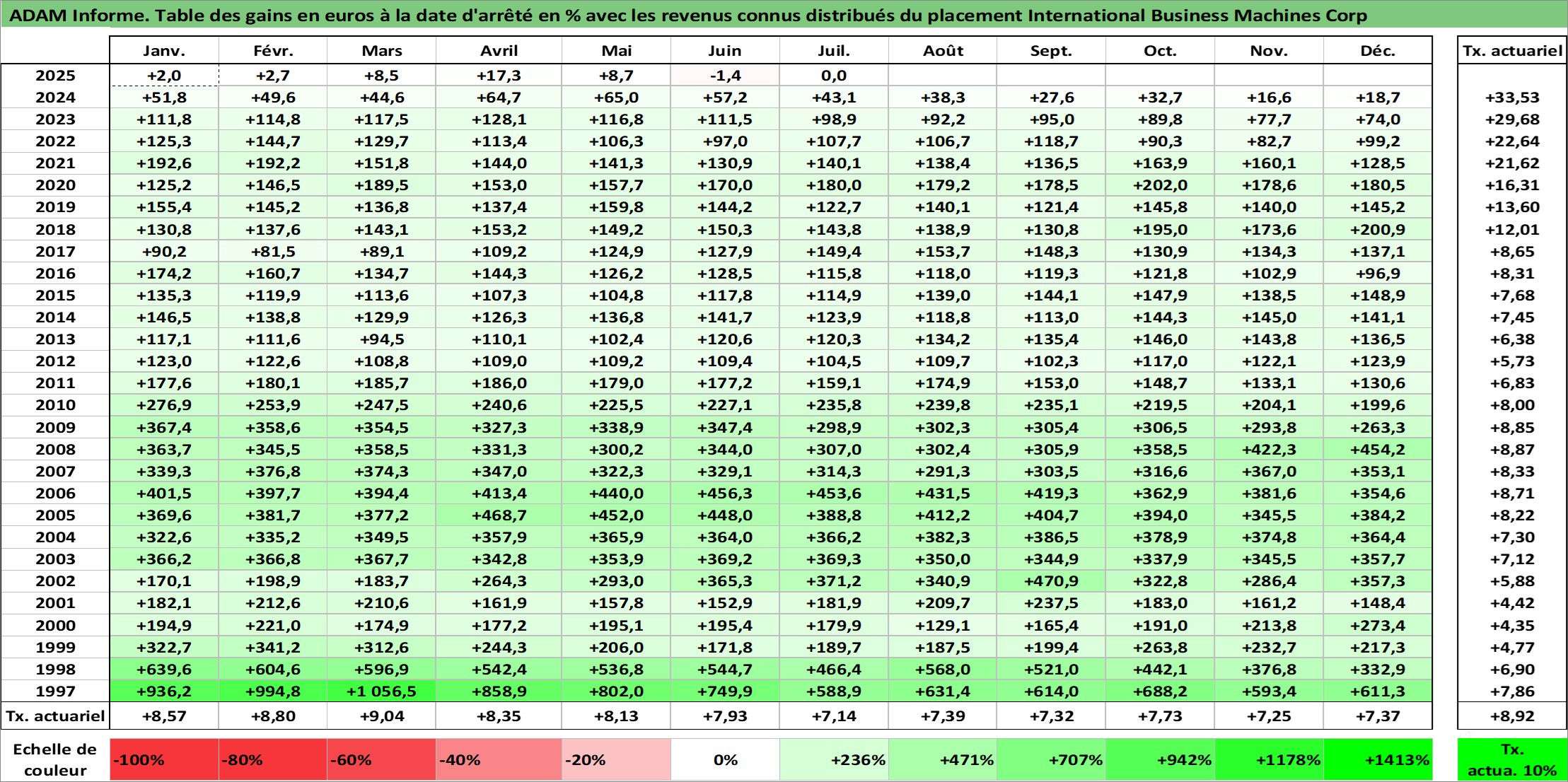Select the -20% pink scale swatch
Screen dimensions: 1568x782
coord(616,760)
